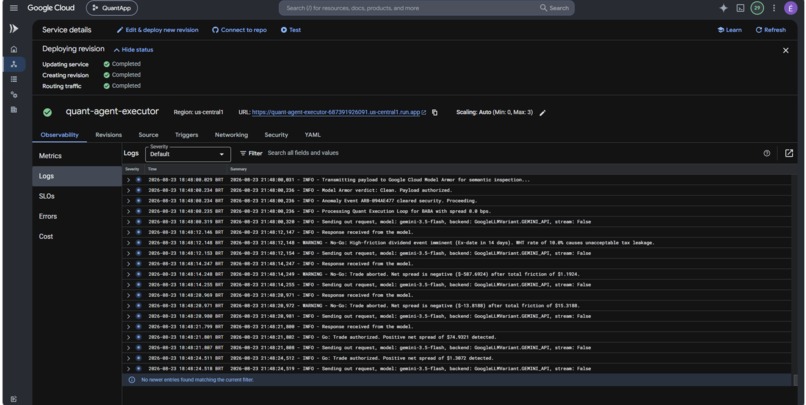Switch to the Revisions tab
806x405 pixels.
point(108,135)
